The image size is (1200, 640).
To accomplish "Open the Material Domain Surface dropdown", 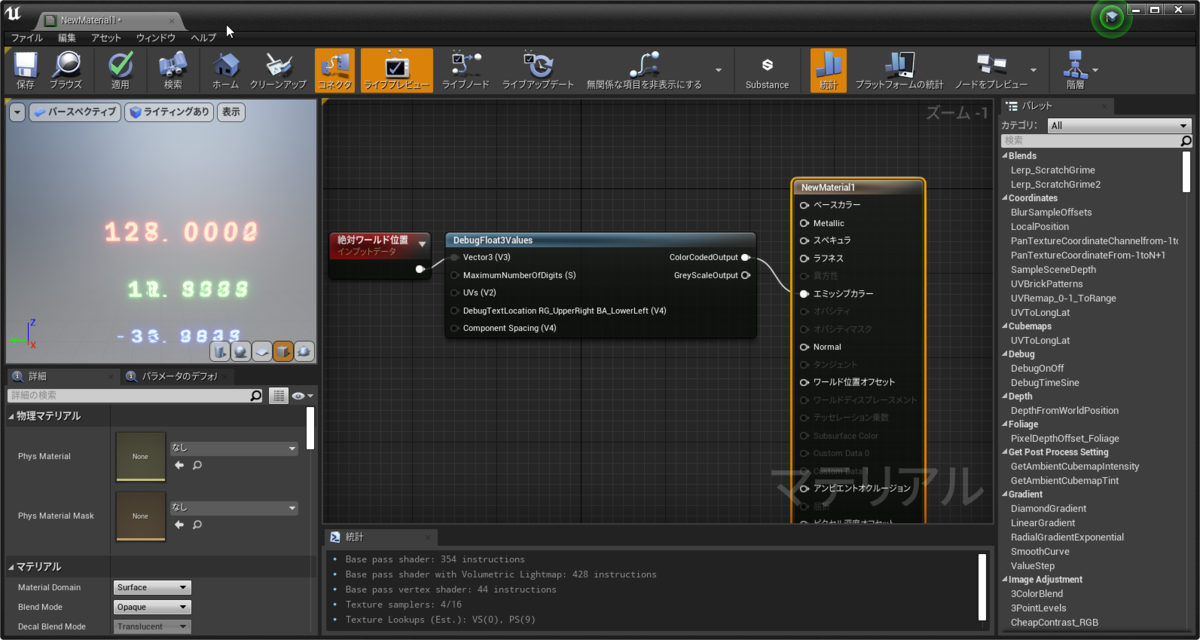I will pyautogui.click(x=152, y=587).
